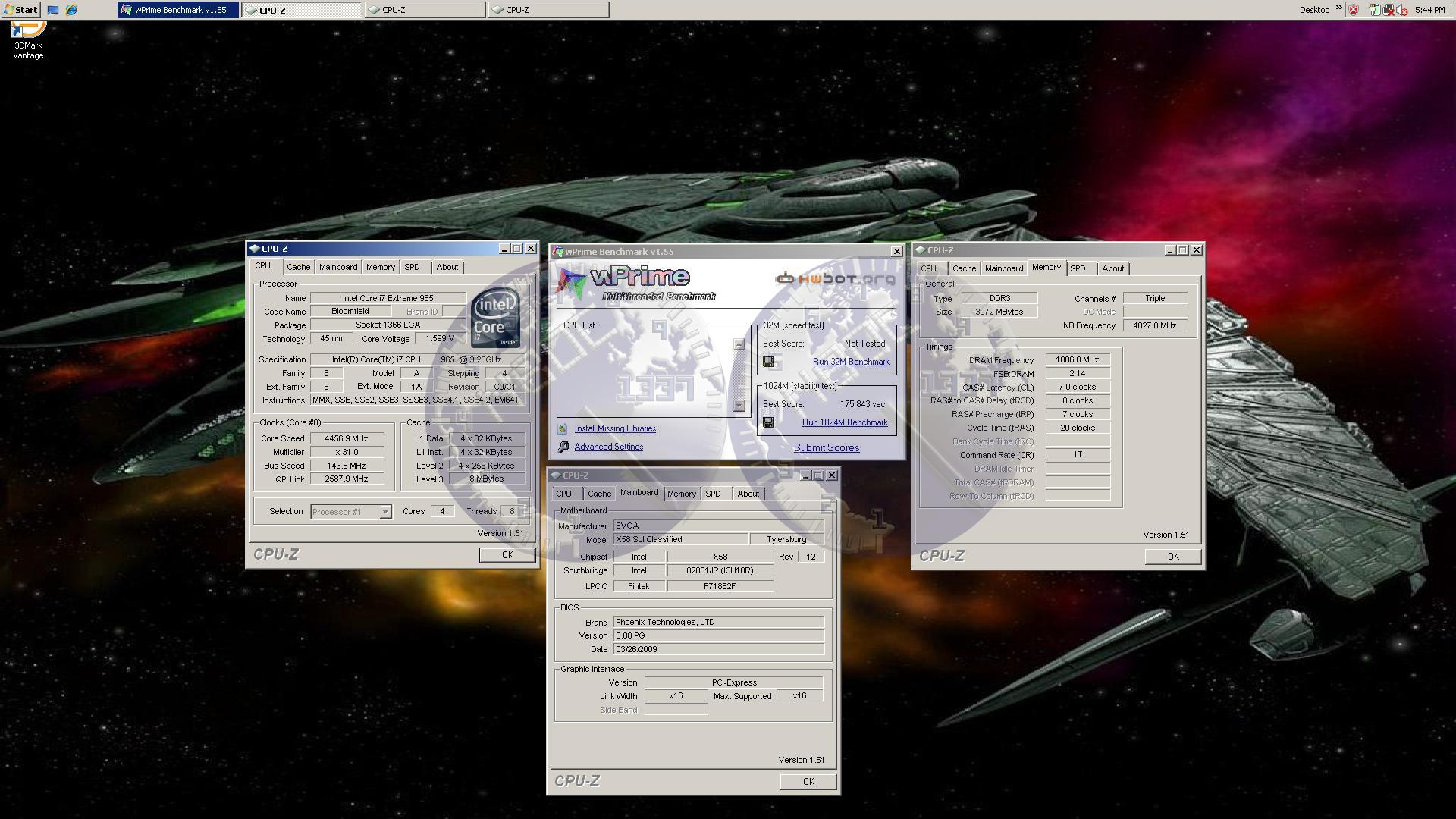Viewport: 1456px width, 819px height.
Task: Open Cache tab in the processor CPU-Z window
Action: coord(298,267)
